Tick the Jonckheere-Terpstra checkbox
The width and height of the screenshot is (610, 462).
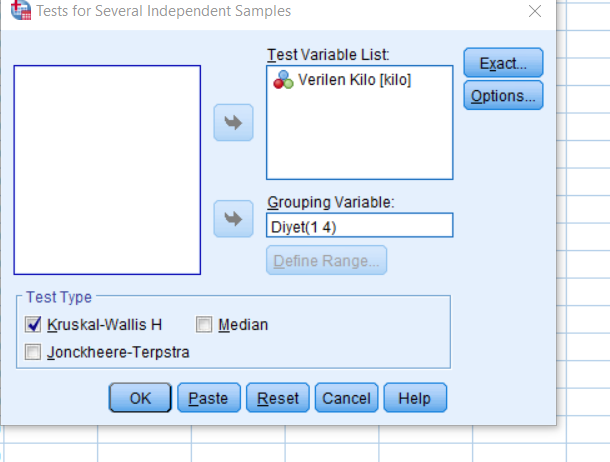click(33, 352)
